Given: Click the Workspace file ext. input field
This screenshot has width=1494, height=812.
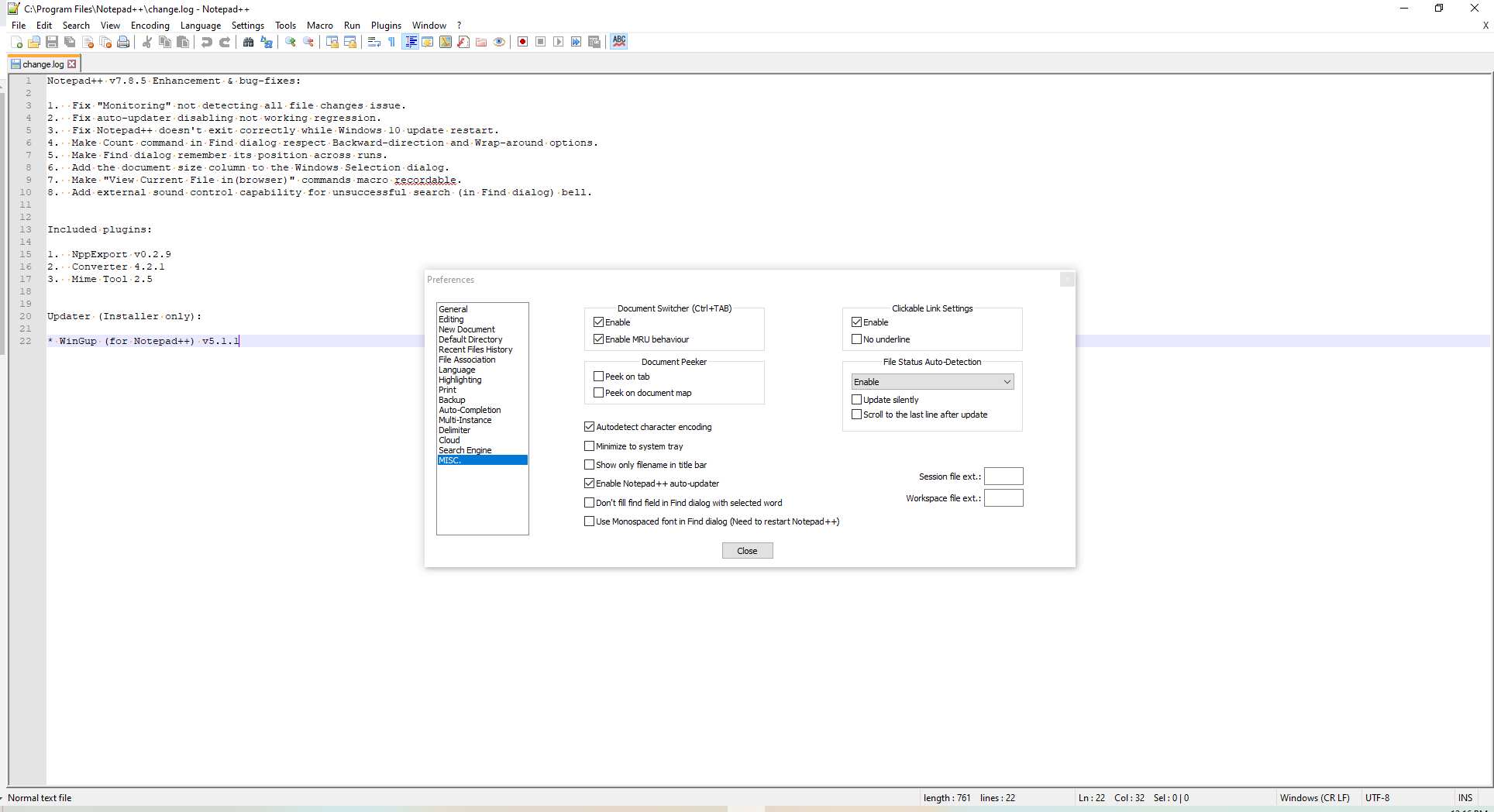Looking at the screenshot, I should (1003, 498).
